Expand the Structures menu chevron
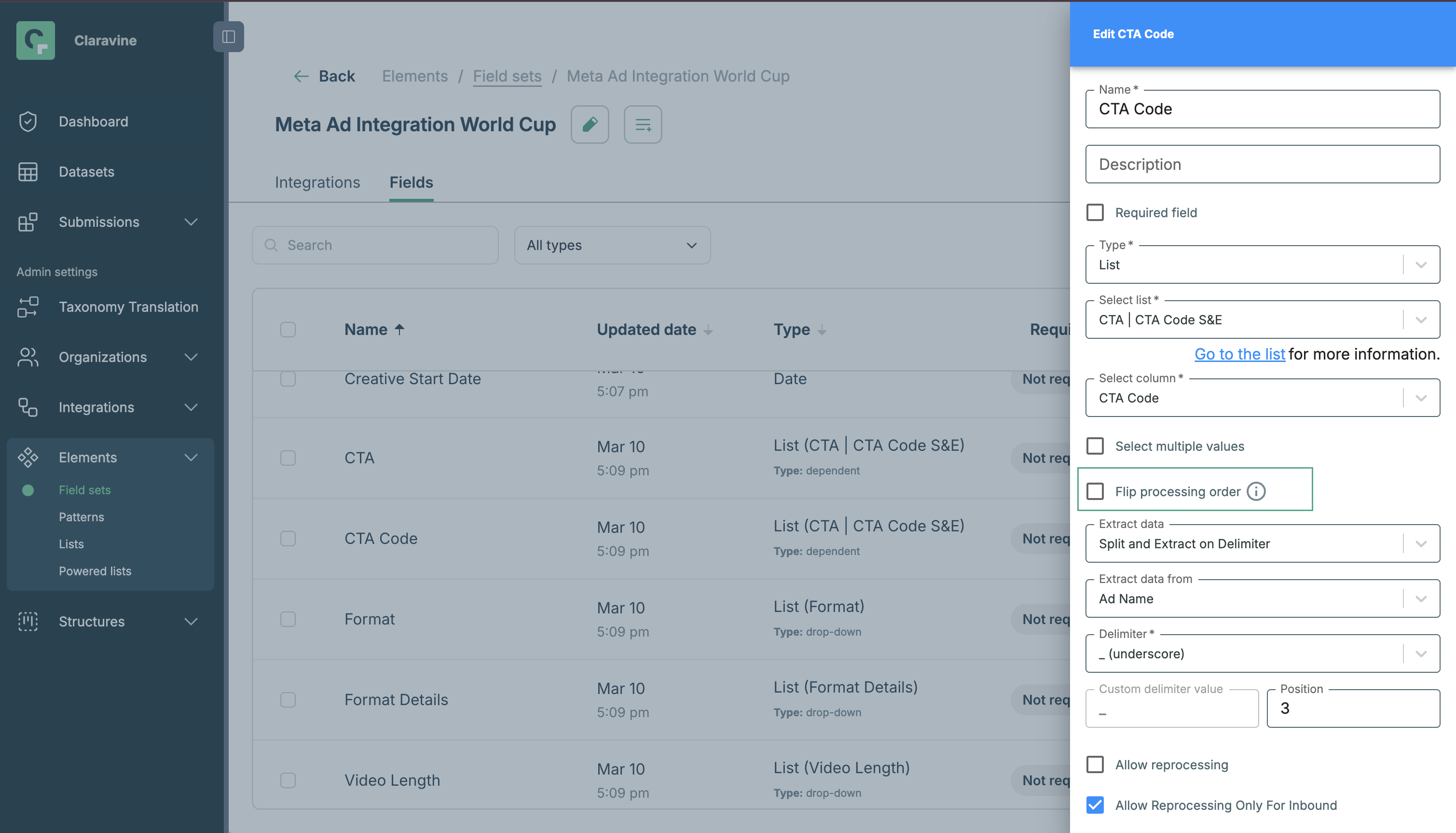1456x833 pixels. [x=191, y=621]
